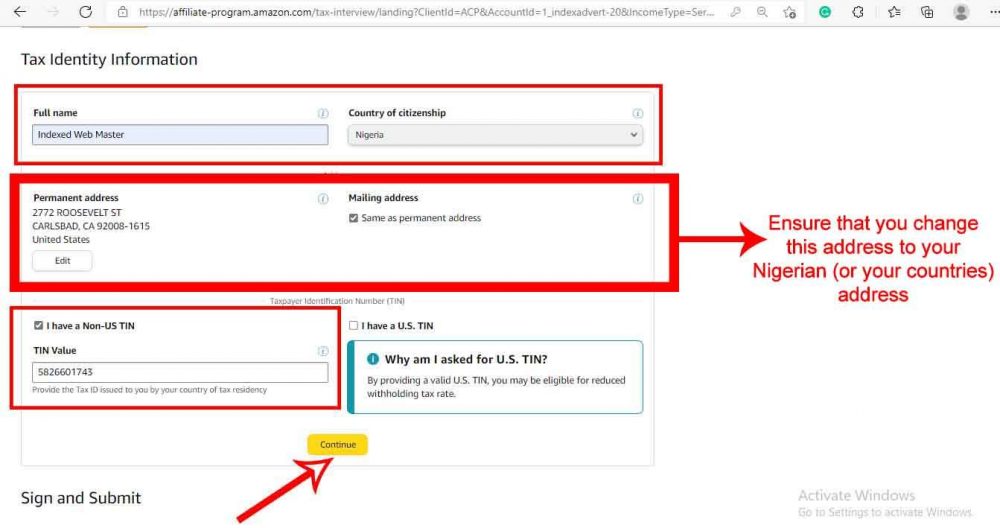Click 'Provide the Tax ID issued' hint text
This screenshot has width=1000, height=528.
click(149, 390)
